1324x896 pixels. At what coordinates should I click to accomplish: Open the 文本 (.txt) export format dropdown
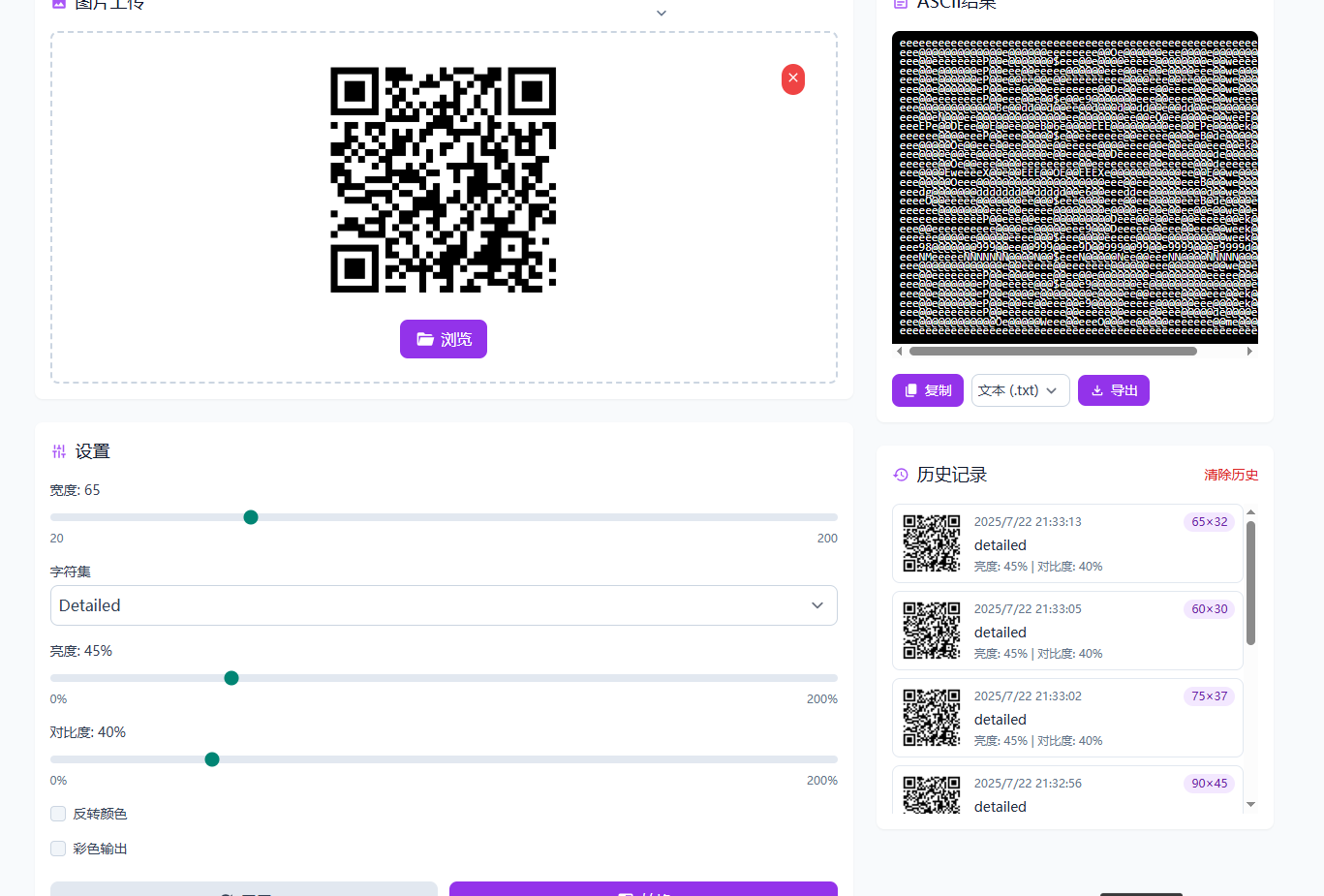[1020, 390]
